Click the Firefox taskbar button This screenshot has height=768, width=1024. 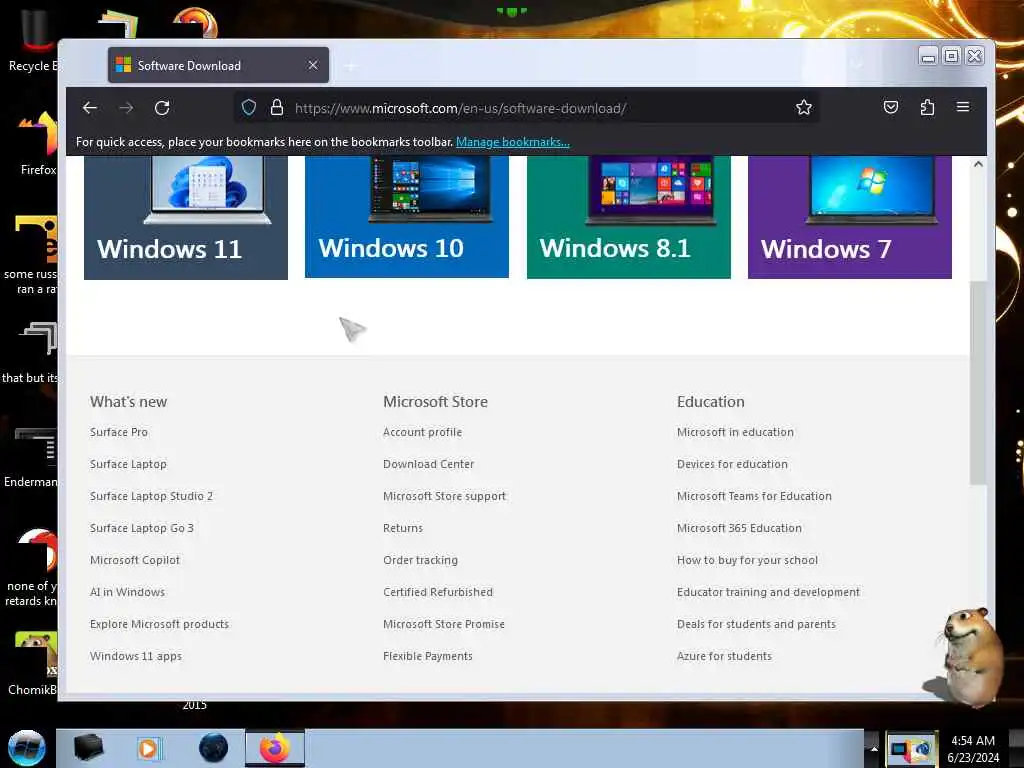pyautogui.click(x=275, y=748)
